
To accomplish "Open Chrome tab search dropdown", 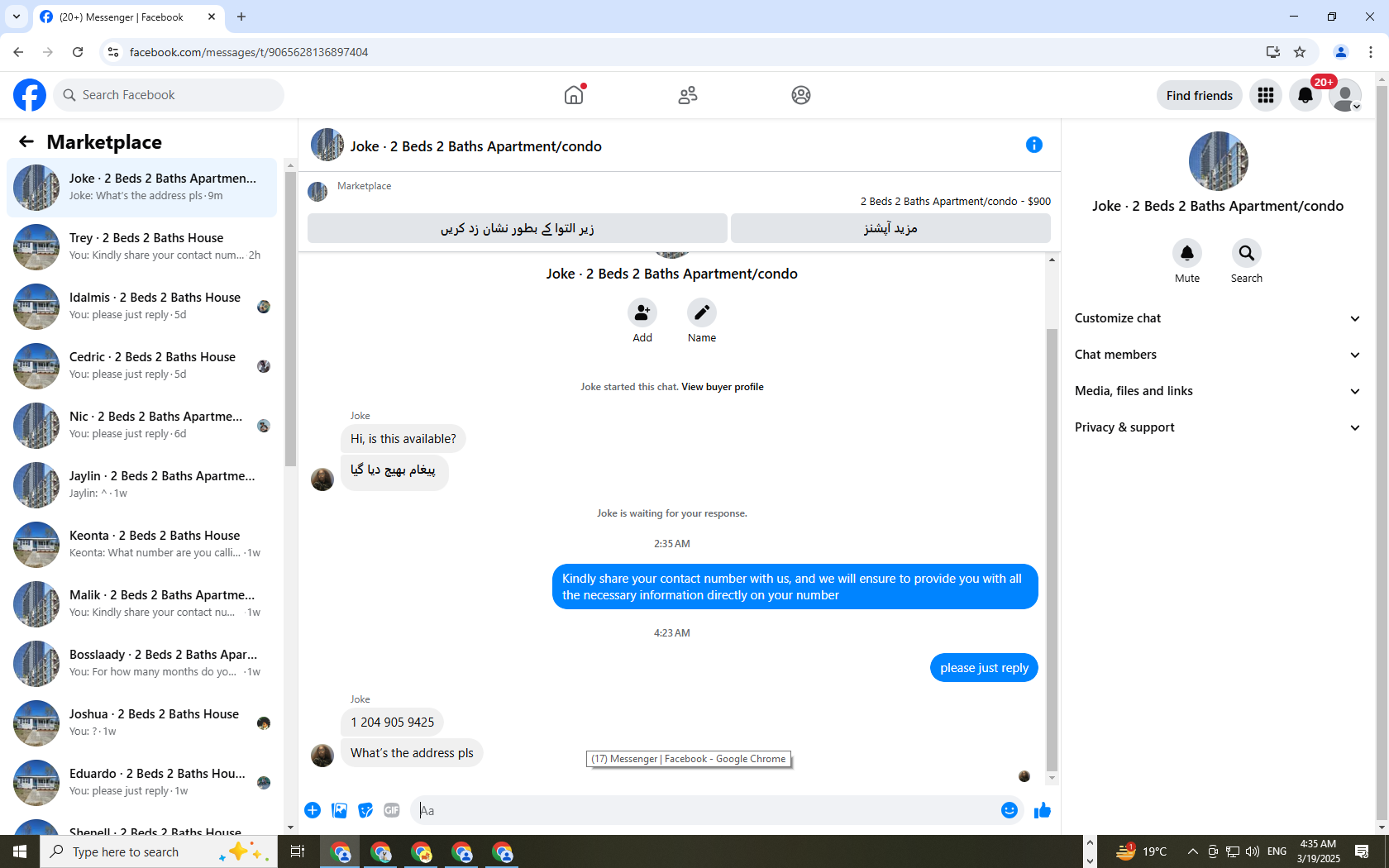I will pyautogui.click(x=17, y=17).
